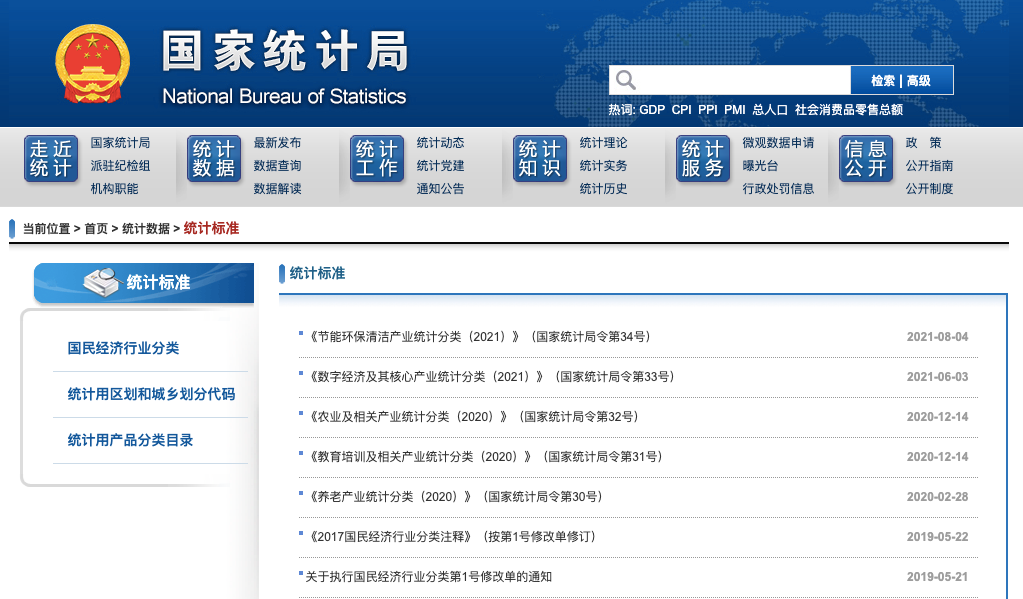Click date 2019-05-22
The height and width of the screenshot is (599, 1023).
click(x=938, y=536)
